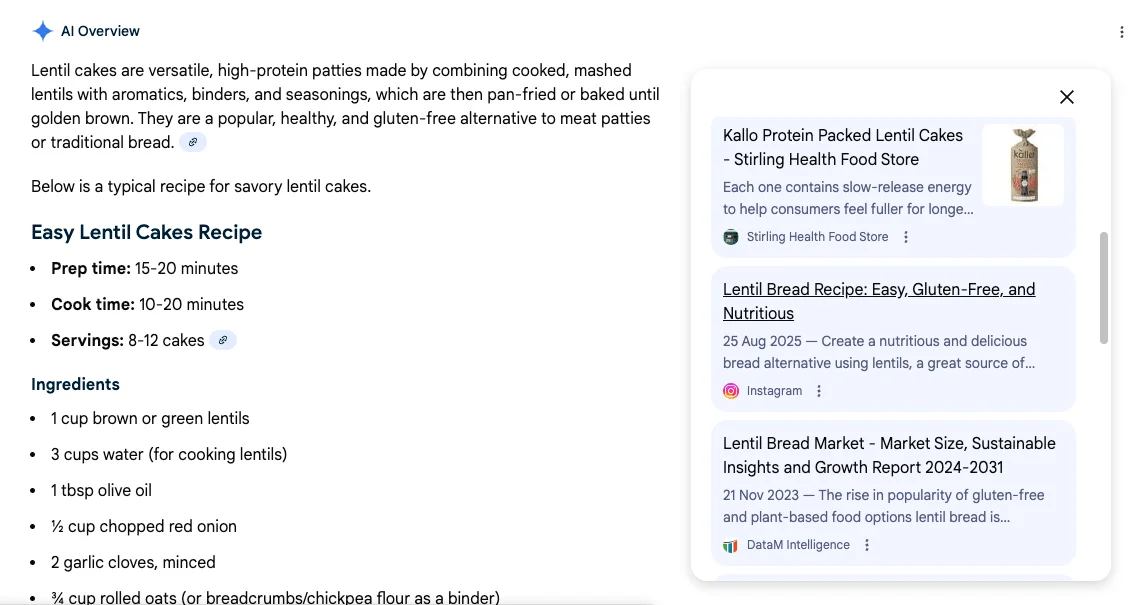The image size is (1140, 605).
Task: Open more options for Instagram source
Action: pos(819,391)
